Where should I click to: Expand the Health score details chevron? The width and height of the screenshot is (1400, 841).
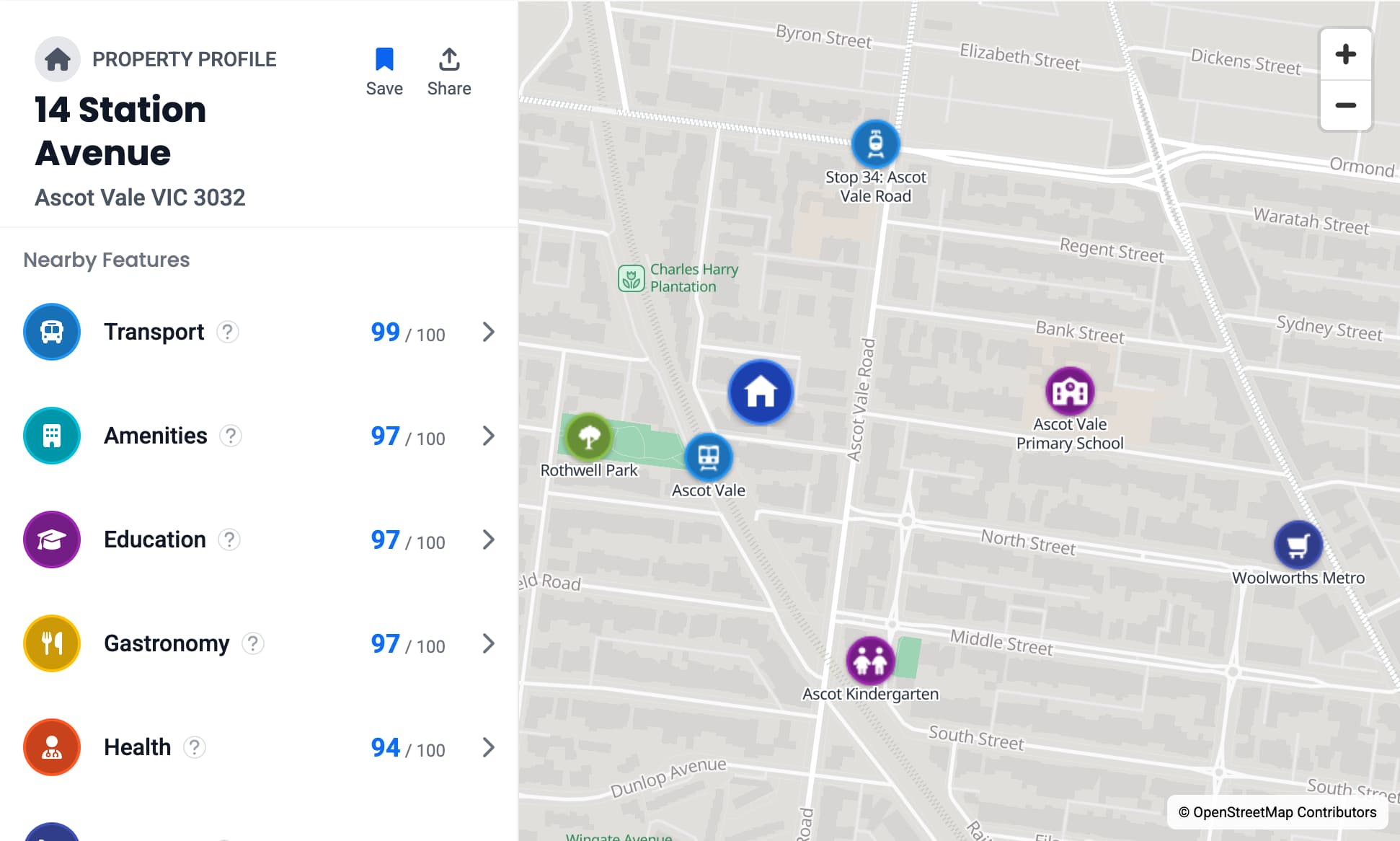(489, 747)
